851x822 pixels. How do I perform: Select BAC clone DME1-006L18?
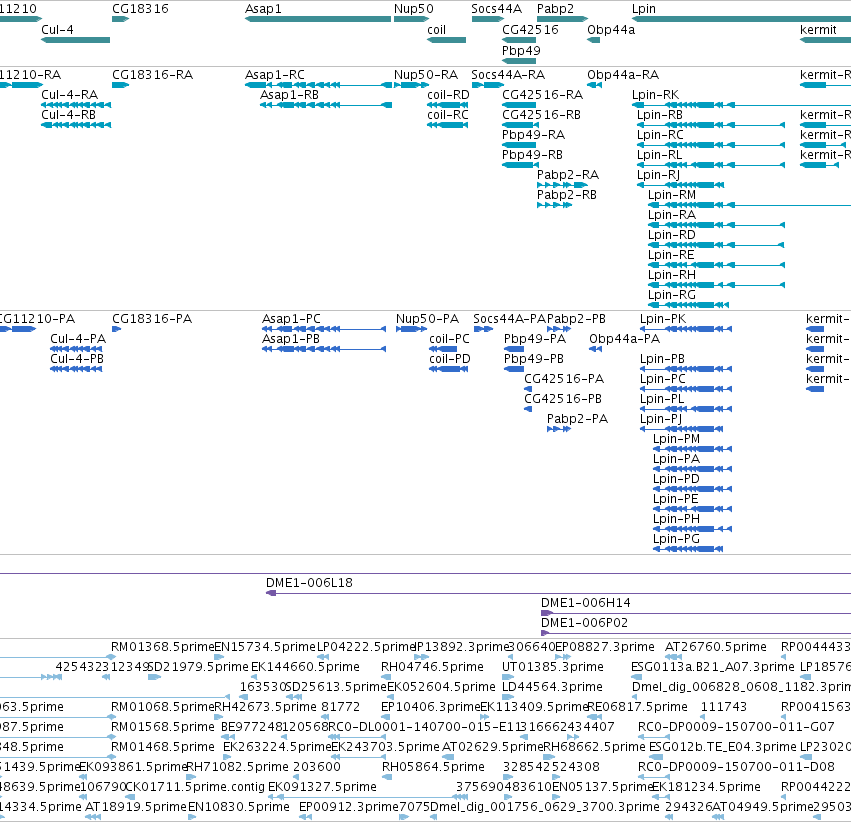[558, 593]
